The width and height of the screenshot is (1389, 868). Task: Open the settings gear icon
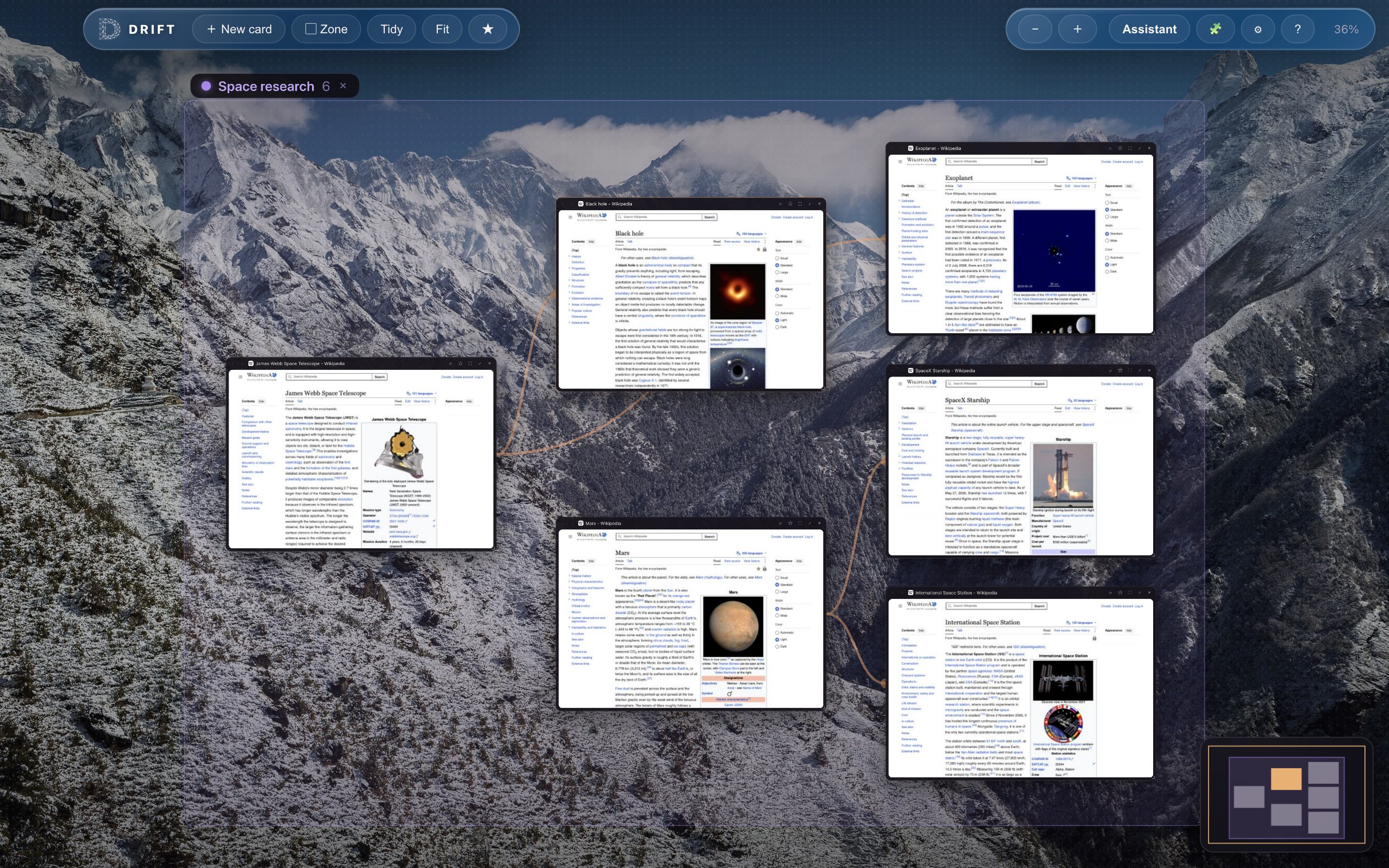pos(1257,29)
